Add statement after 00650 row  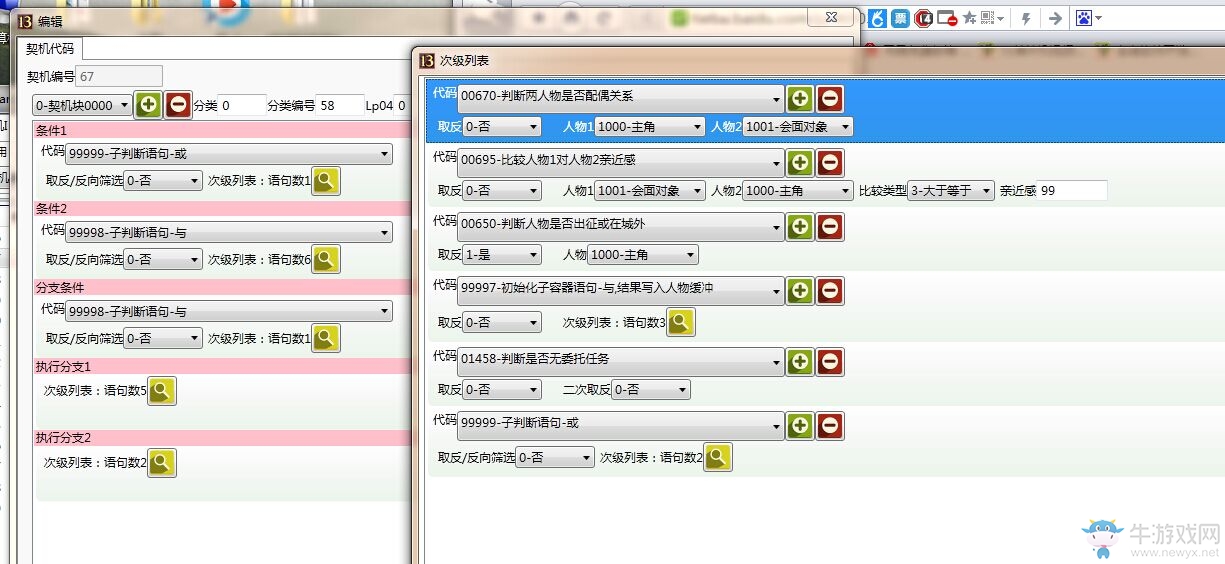pos(800,226)
